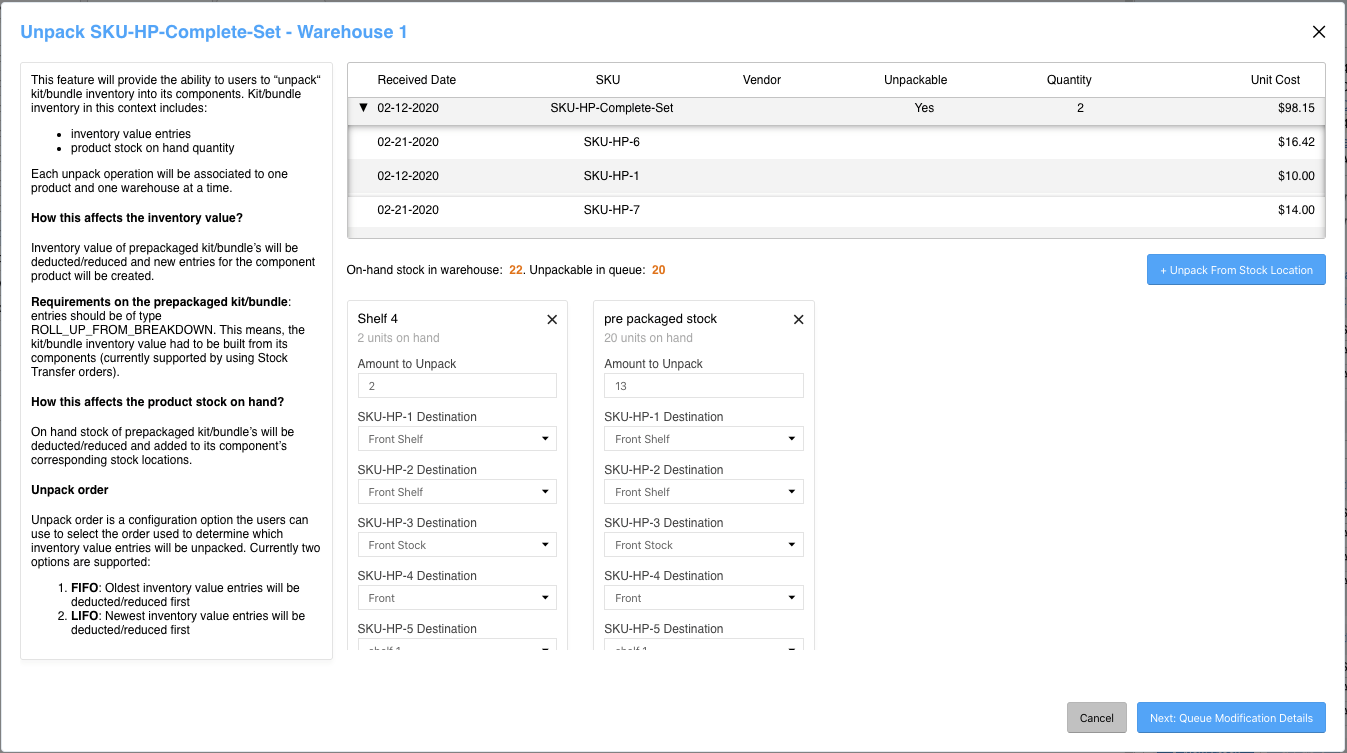Open SKU-HP-4 Destination dropdown in pre packaged stock
This screenshot has width=1347, height=753.
[x=704, y=597]
